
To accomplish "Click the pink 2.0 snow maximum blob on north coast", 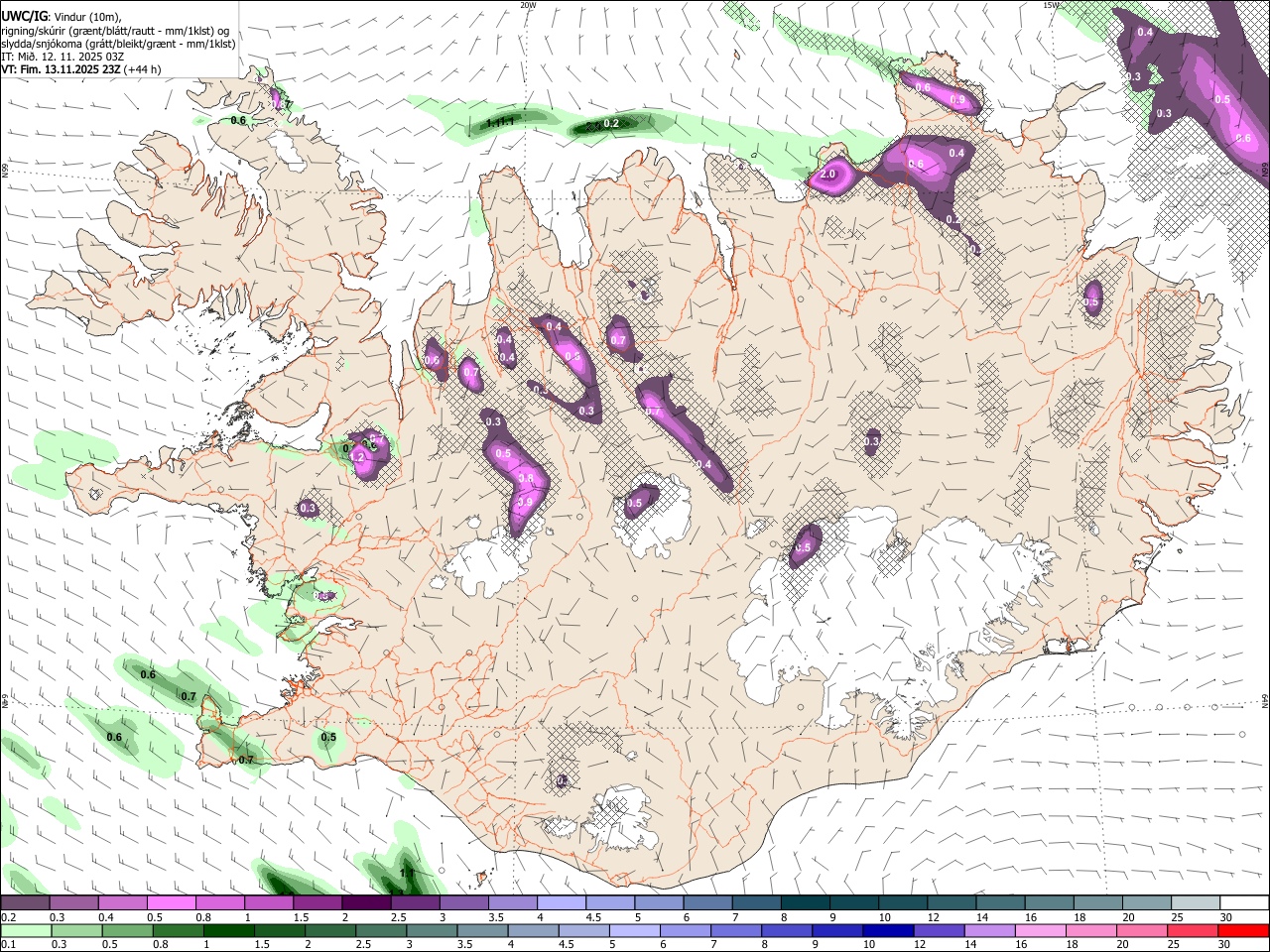I will point(830,175).
